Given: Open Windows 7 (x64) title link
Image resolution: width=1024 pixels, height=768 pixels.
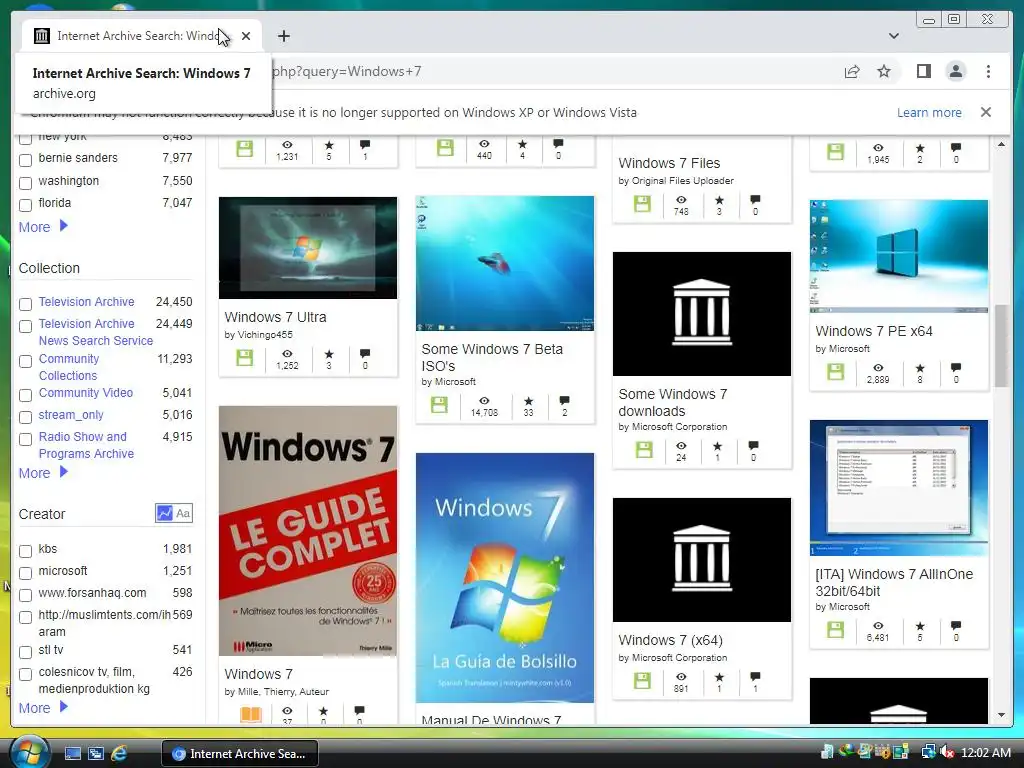Looking at the screenshot, I should click(x=670, y=640).
